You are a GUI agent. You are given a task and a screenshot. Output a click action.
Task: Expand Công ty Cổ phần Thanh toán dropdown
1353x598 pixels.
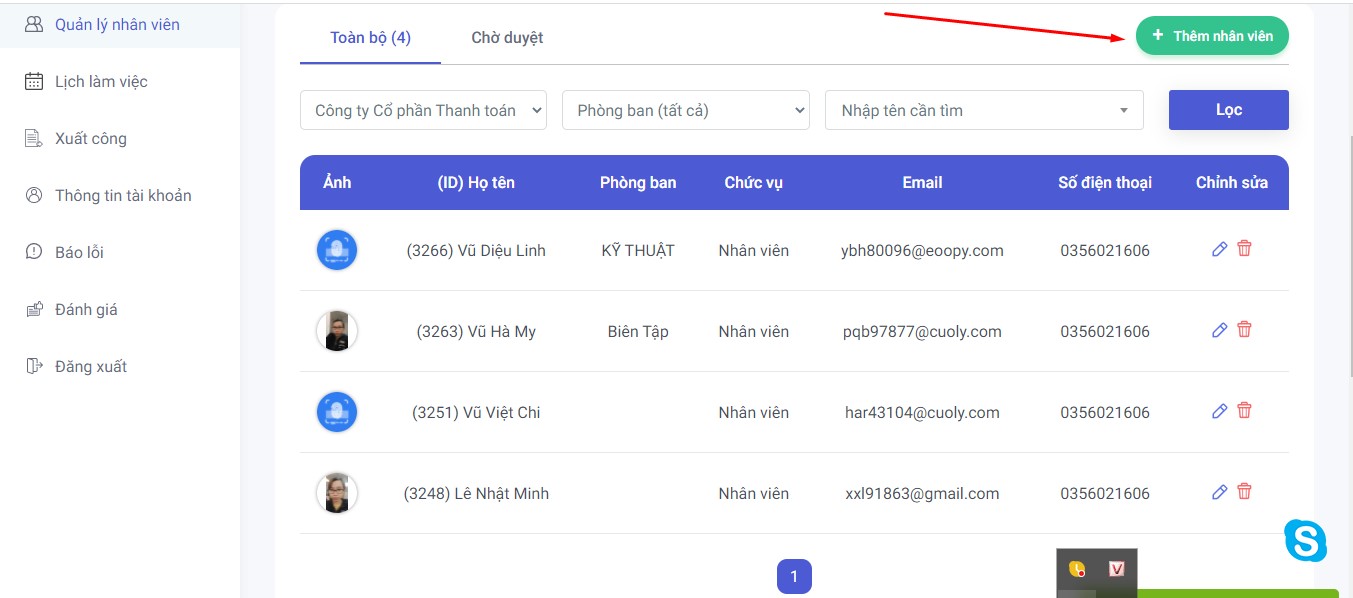pos(423,111)
